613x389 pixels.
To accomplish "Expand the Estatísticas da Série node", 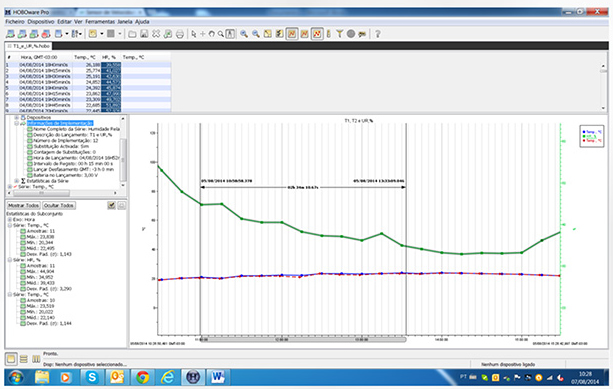I will tap(16, 181).
